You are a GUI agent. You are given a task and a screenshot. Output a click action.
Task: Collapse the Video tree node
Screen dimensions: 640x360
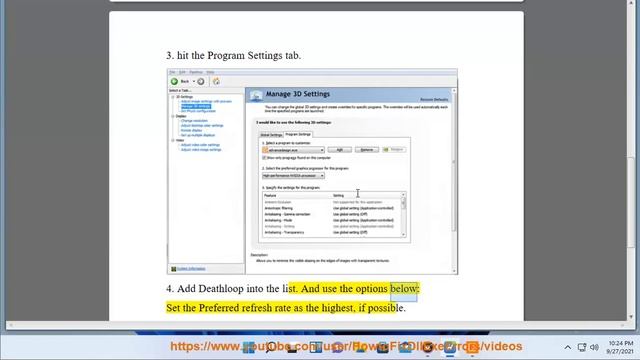pyautogui.click(x=173, y=140)
